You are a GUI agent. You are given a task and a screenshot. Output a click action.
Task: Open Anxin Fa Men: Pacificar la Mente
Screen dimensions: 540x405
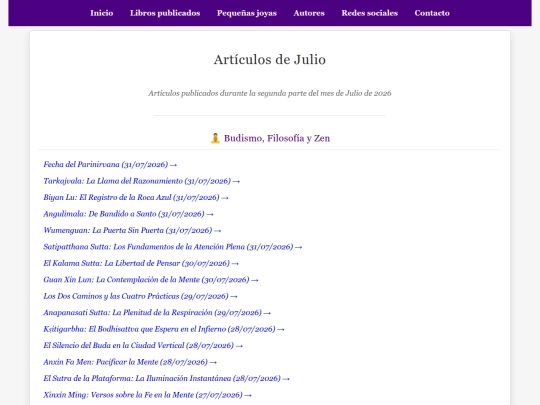[130, 362]
